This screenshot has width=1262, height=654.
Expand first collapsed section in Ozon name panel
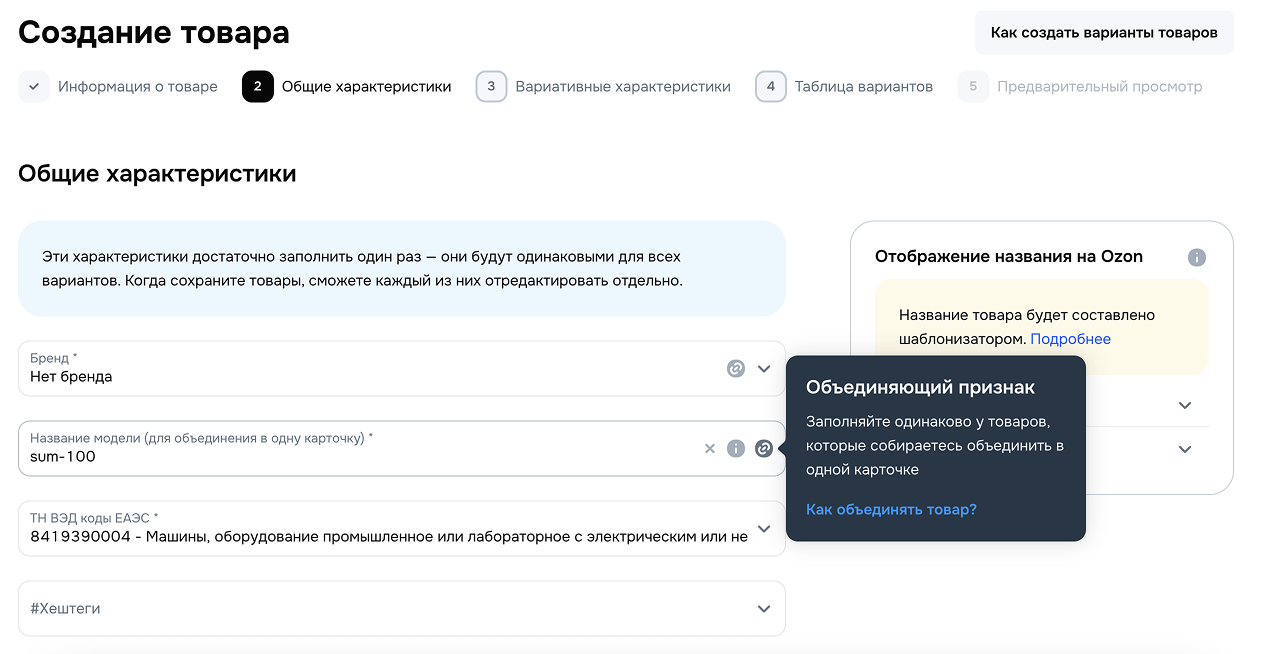pos(1185,405)
